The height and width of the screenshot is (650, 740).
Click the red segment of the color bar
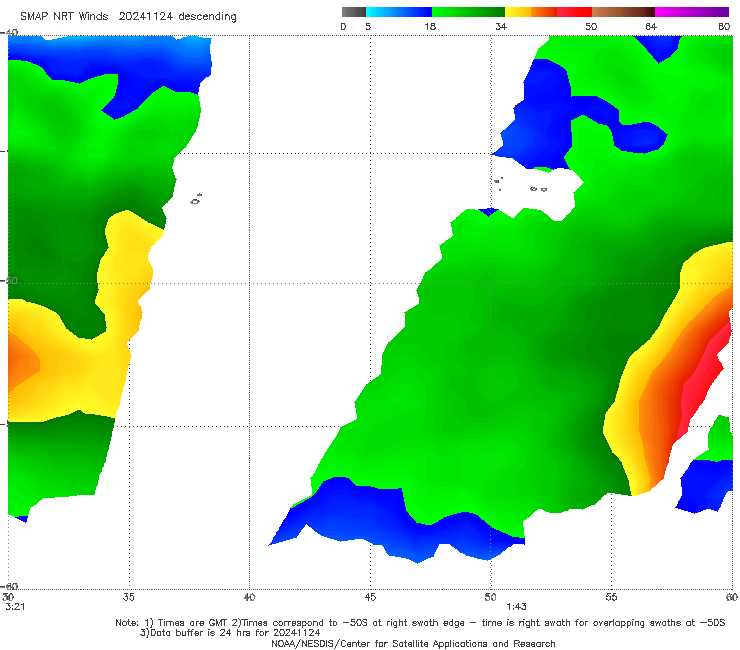point(574,12)
